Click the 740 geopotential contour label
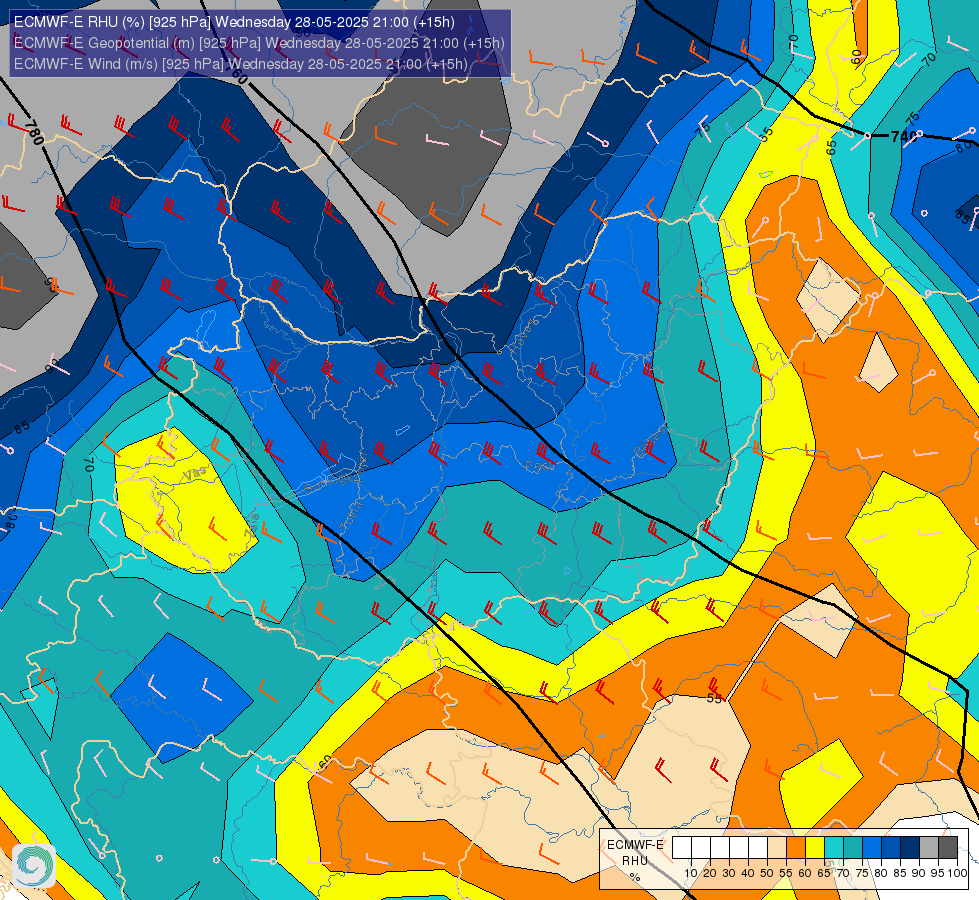 903,135
